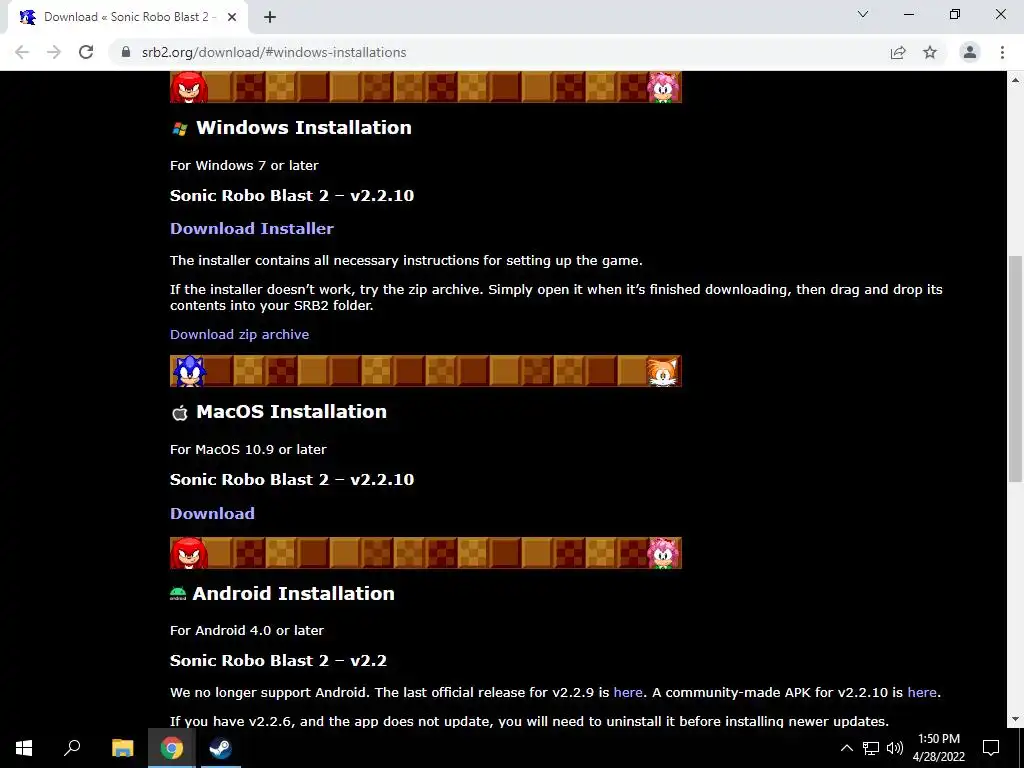Click the Knuckles sprite above Android Installation
The image size is (1024, 768).
(x=189, y=553)
